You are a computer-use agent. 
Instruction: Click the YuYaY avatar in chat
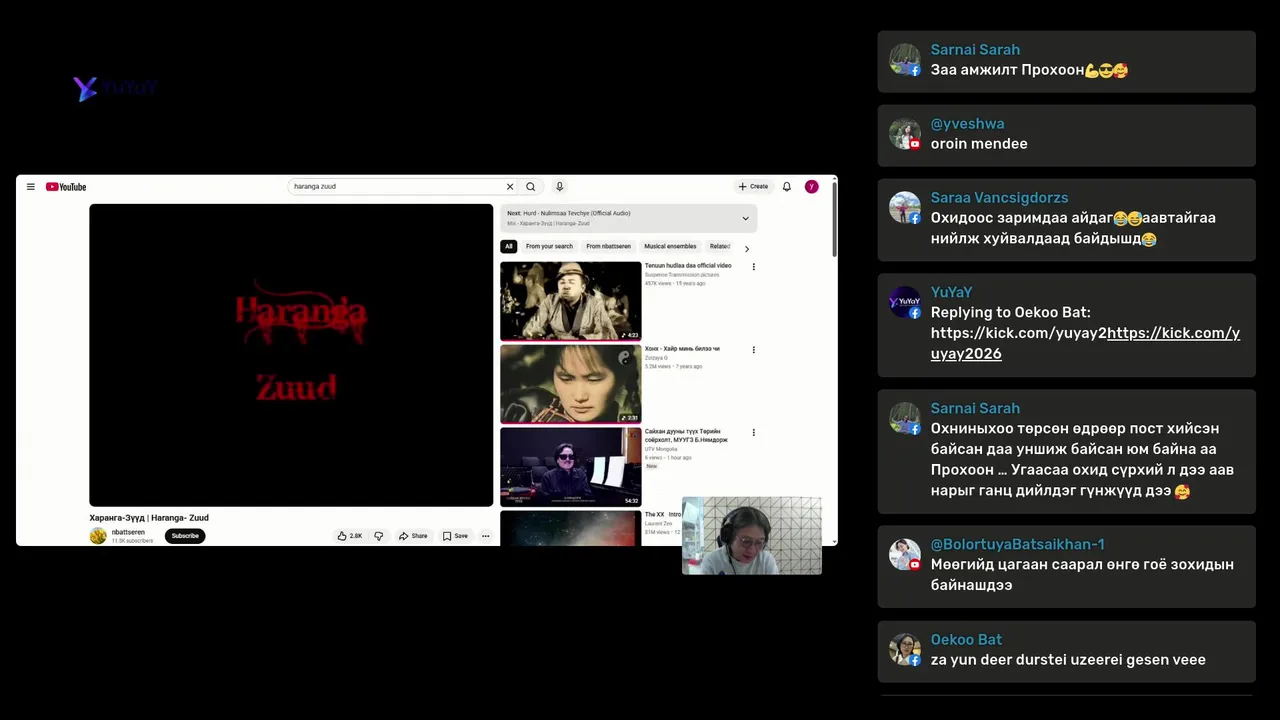pos(905,302)
